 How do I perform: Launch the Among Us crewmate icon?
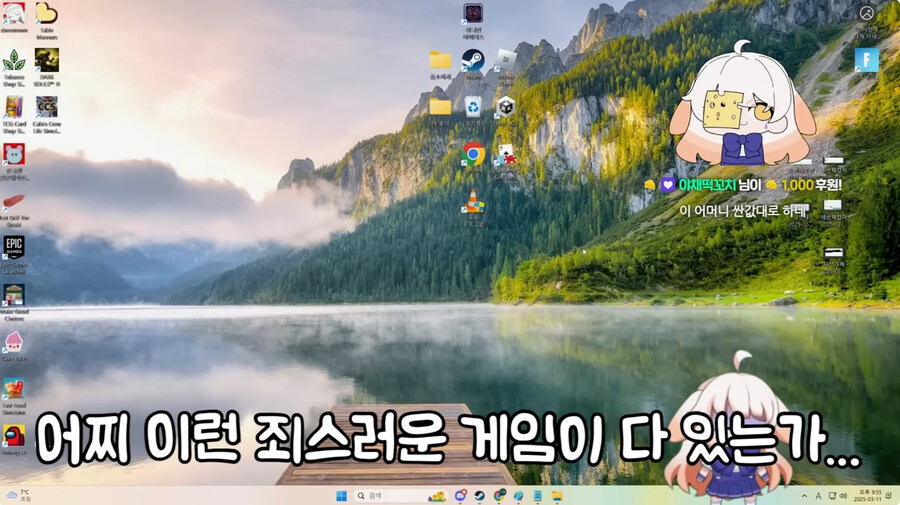(14, 436)
